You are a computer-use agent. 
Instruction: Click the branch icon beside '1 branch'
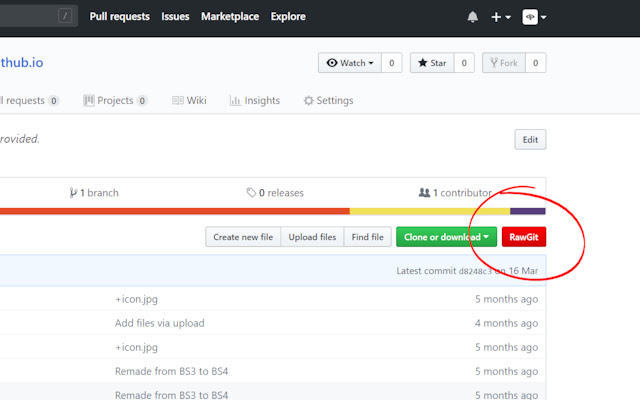[73, 193]
